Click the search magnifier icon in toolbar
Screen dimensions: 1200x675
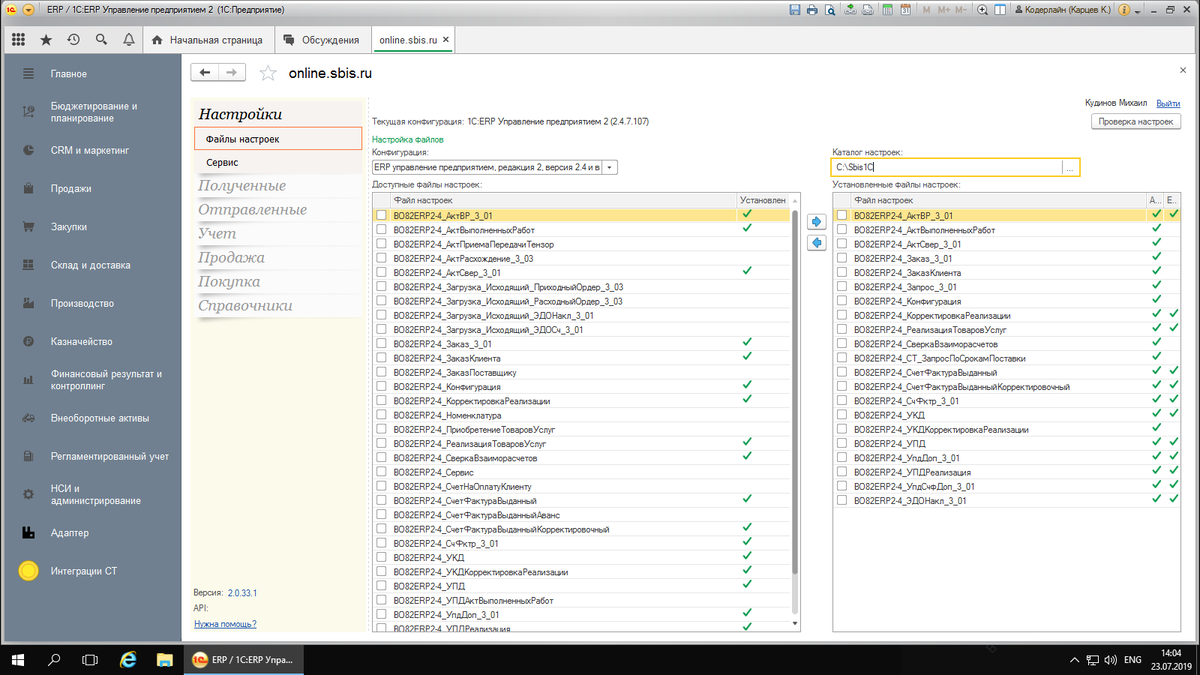coord(101,40)
